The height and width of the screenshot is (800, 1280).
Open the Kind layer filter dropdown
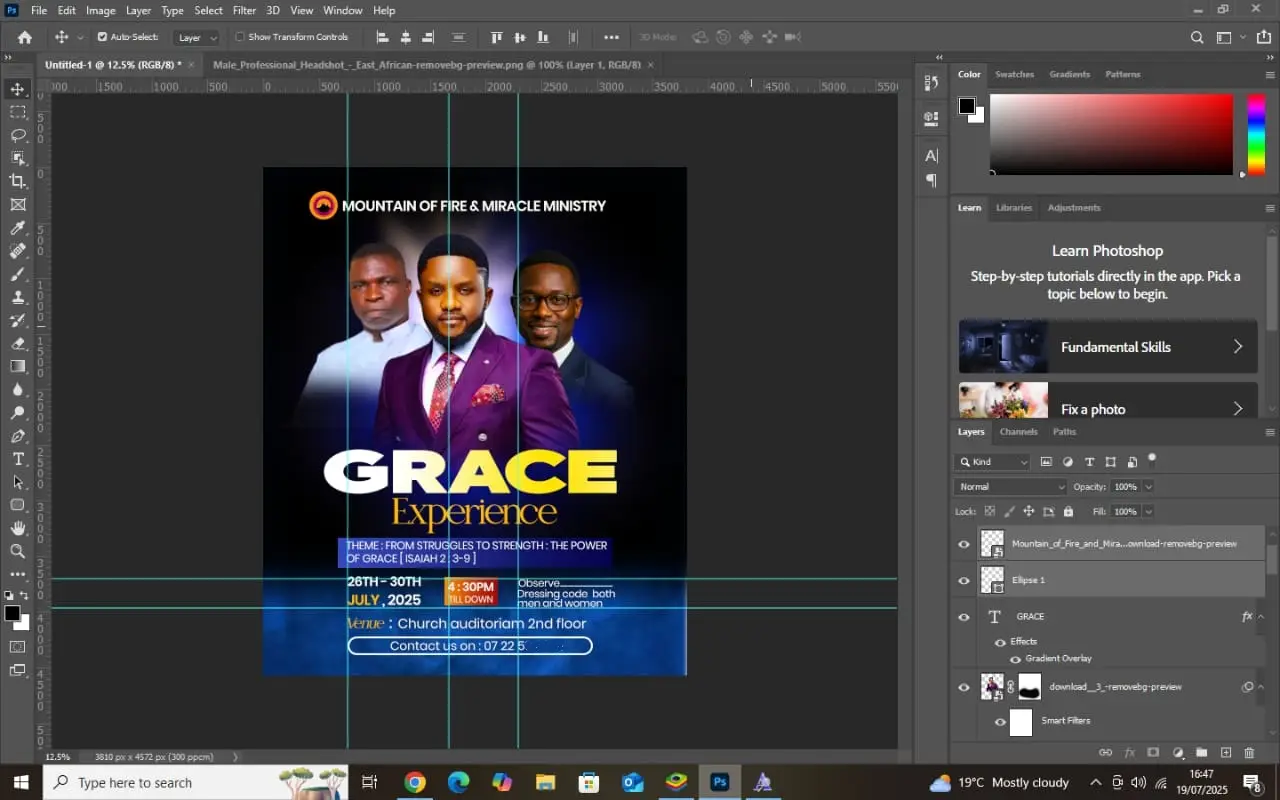pos(992,462)
